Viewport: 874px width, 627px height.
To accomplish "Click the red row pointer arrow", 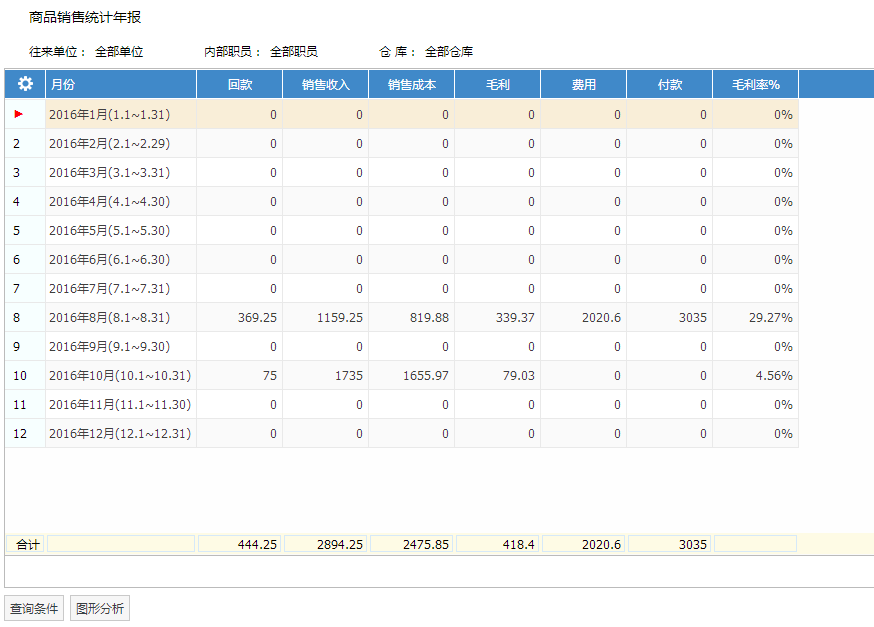I will 18,114.
